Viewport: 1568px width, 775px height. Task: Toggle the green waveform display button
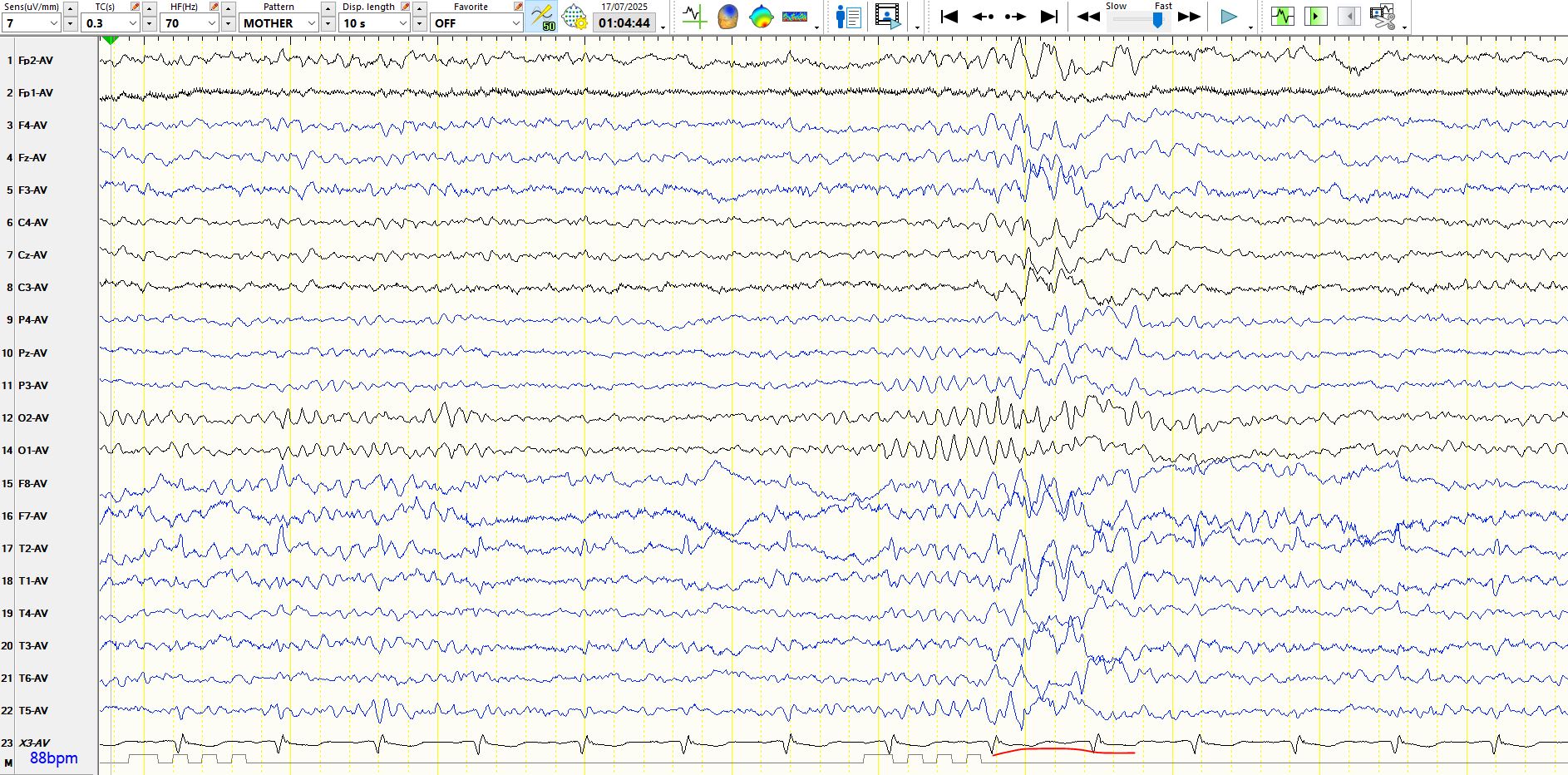[x=1283, y=17]
